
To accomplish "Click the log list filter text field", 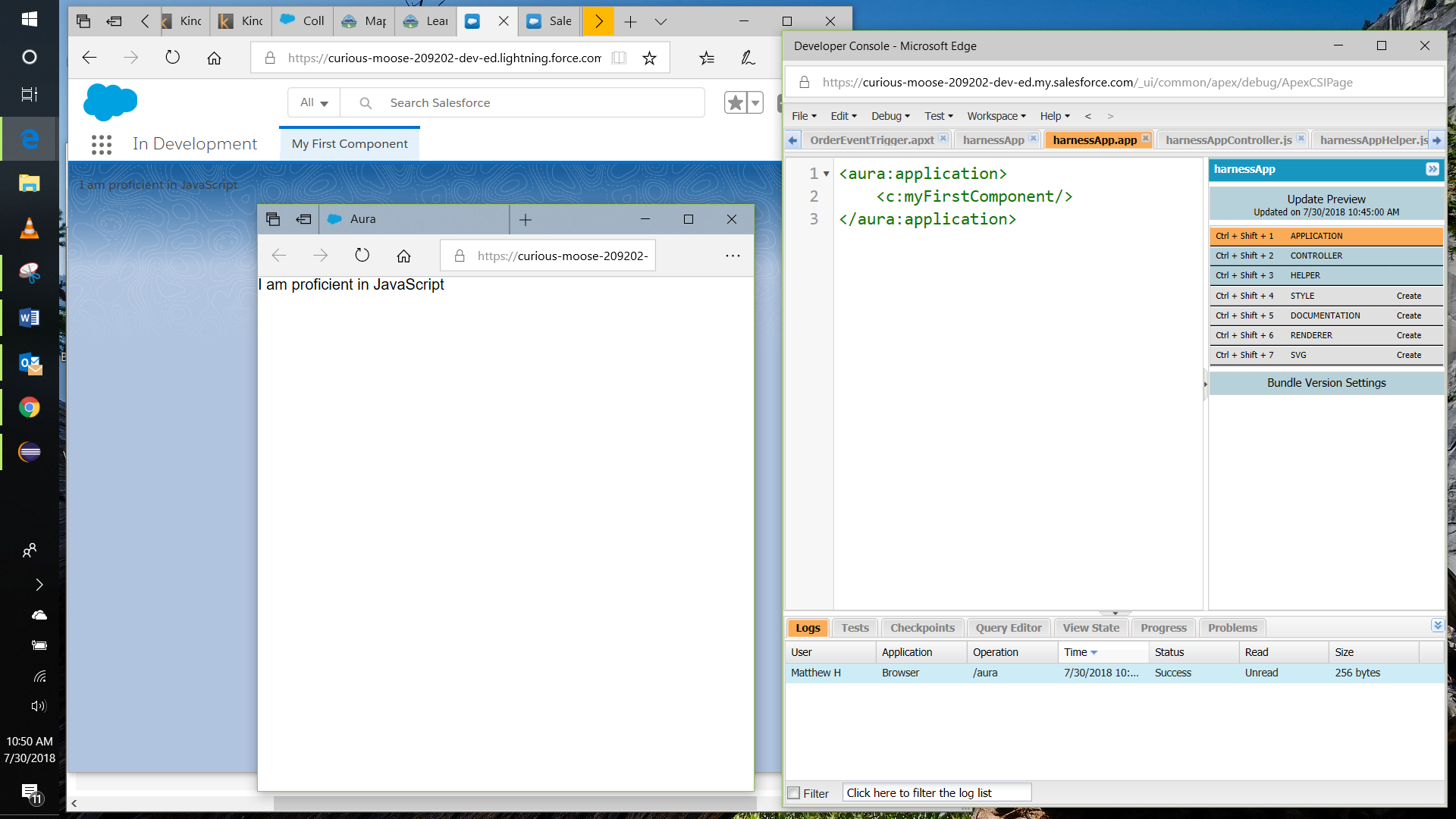I will [x=936, y=793].
